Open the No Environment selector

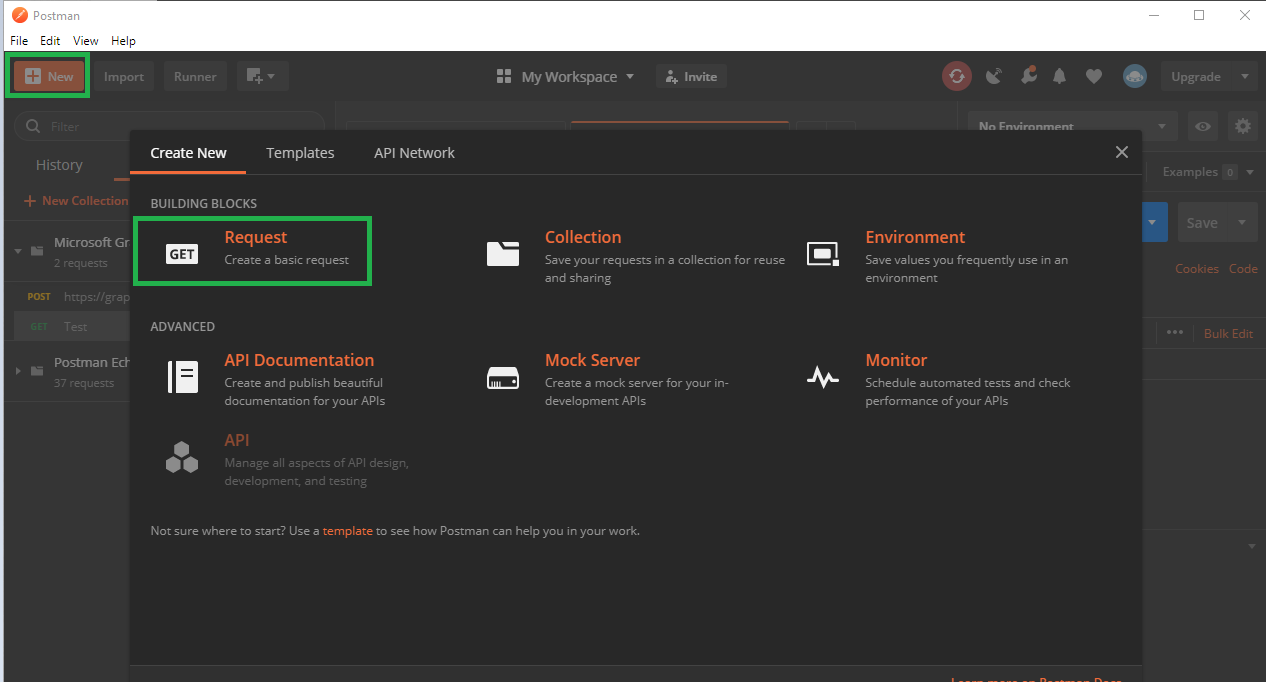click(1073, 126)
